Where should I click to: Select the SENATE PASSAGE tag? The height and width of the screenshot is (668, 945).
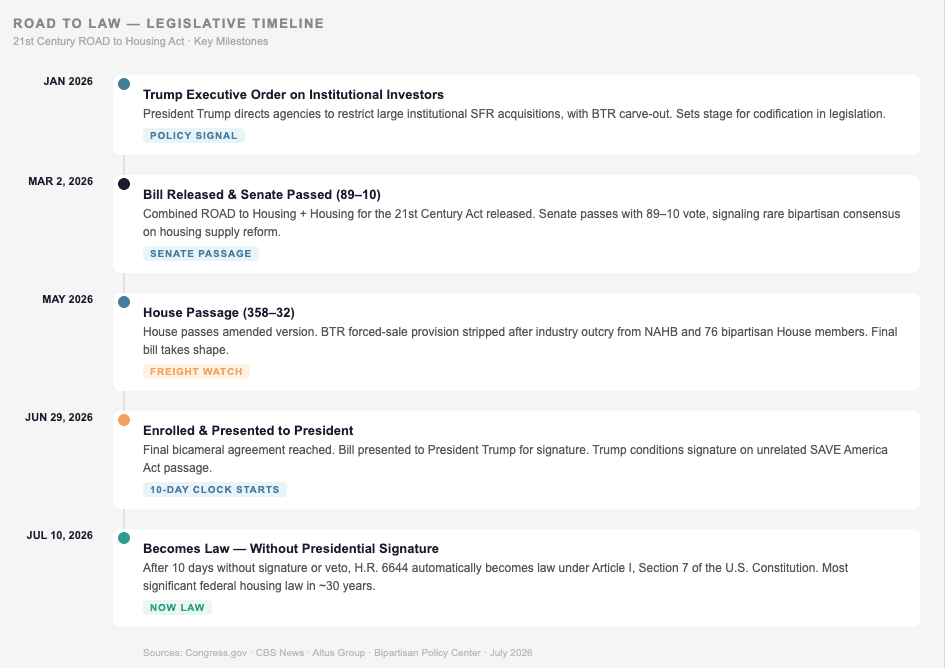201,254
